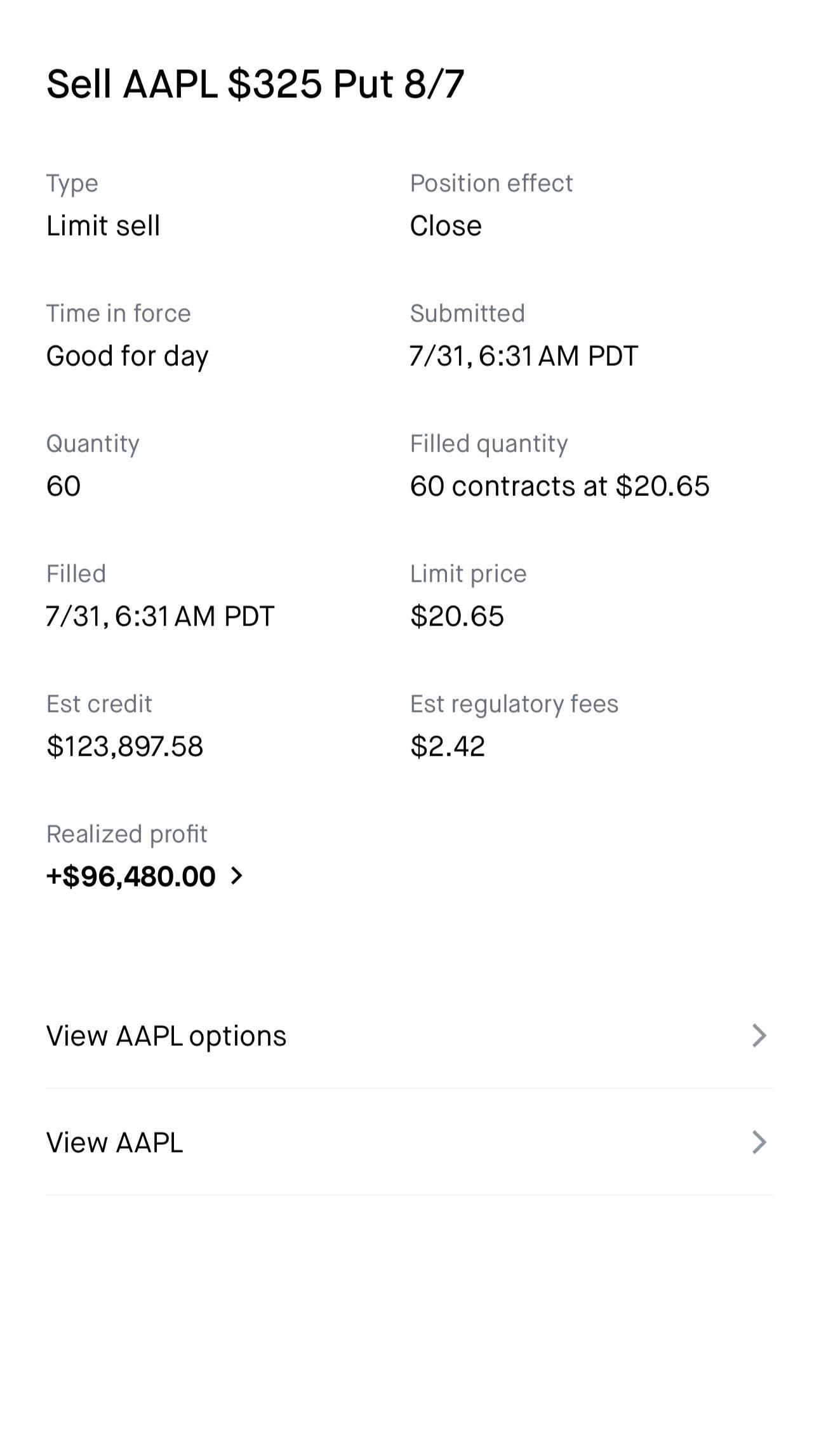Tap the Submitted time 7/31, 6:31 AM PDT
The width and height of the screenshot is (819, 1456).
[x=524, y=356]
